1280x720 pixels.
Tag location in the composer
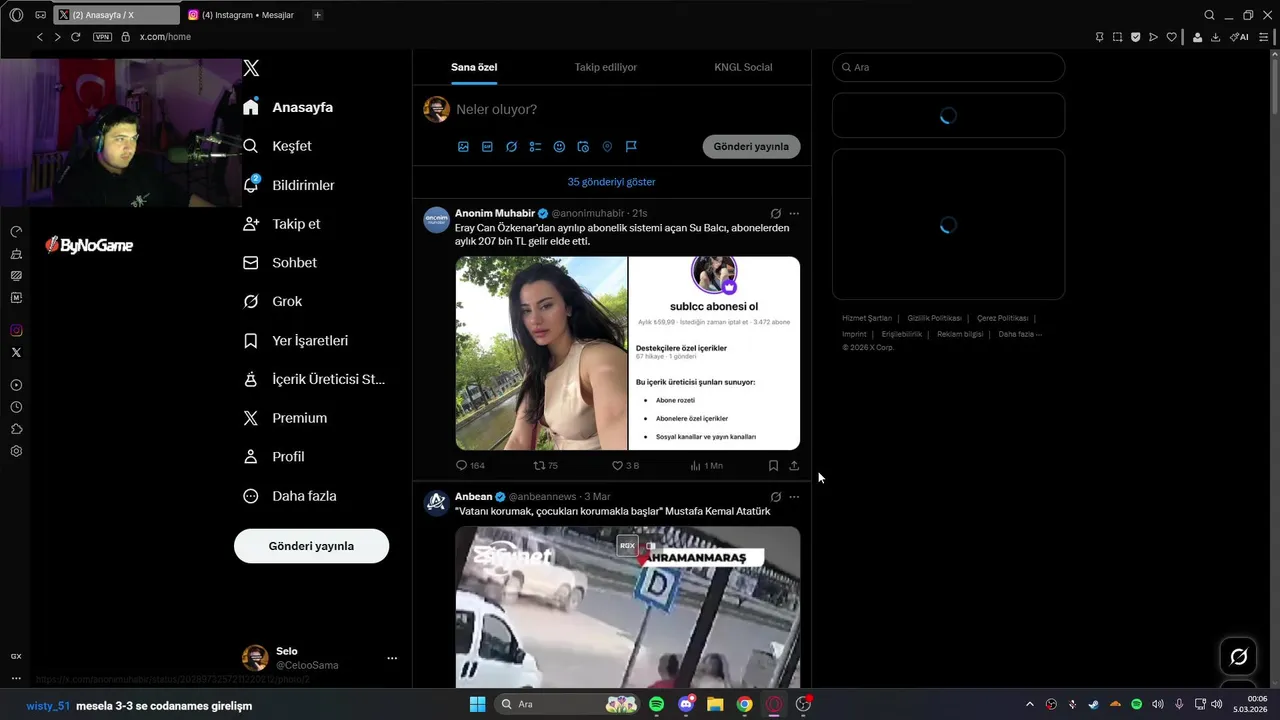pos(607,147)
